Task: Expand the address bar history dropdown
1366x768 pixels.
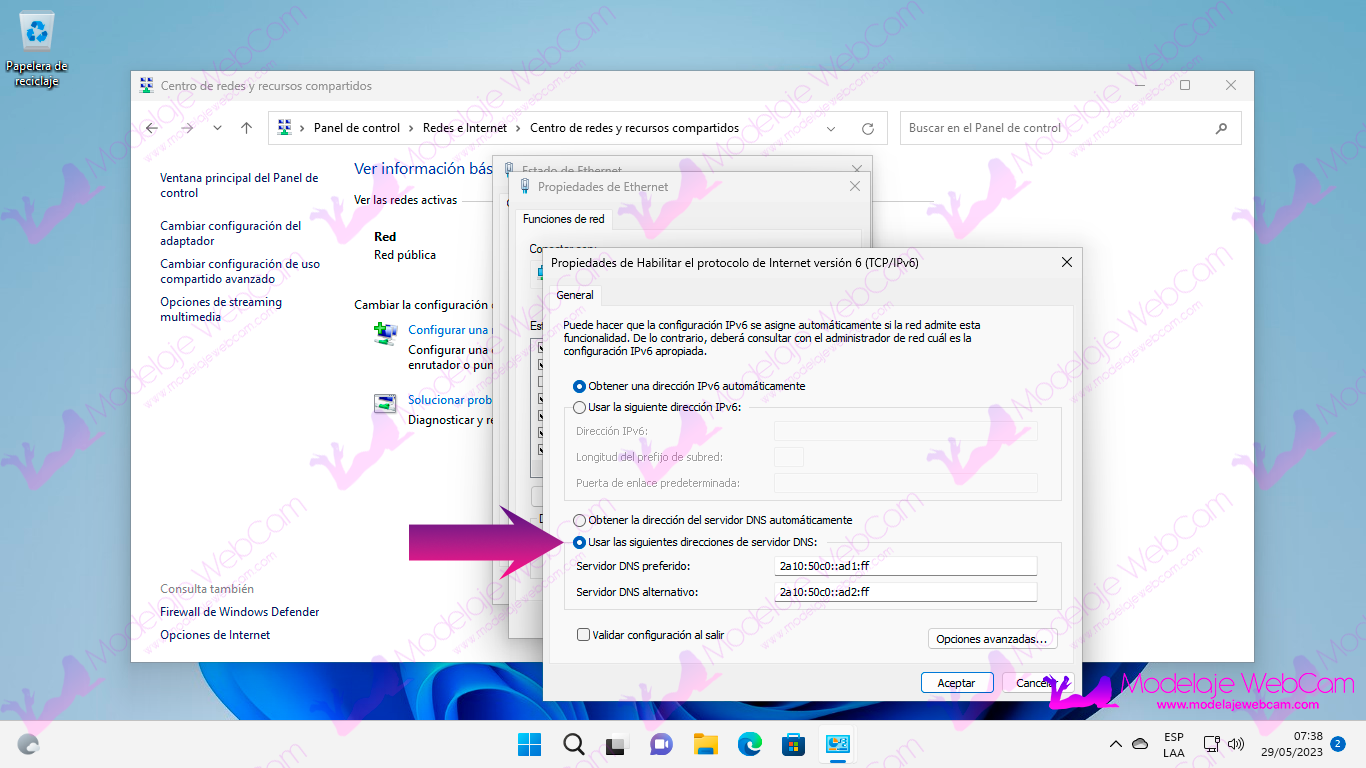Action: [x=831, y=129]
